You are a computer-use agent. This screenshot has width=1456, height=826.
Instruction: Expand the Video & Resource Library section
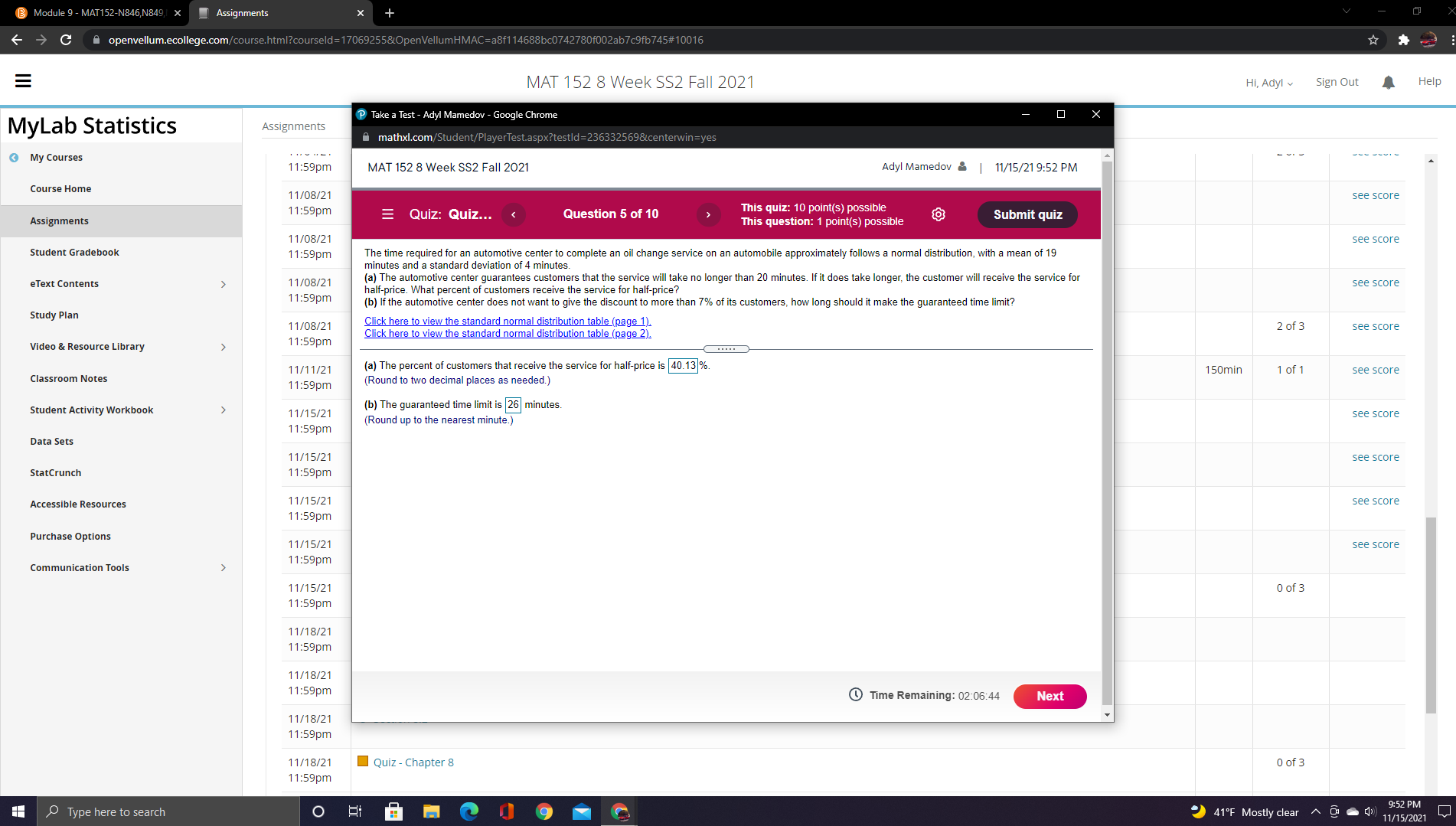pyautogui.click(x=223, y=347)
